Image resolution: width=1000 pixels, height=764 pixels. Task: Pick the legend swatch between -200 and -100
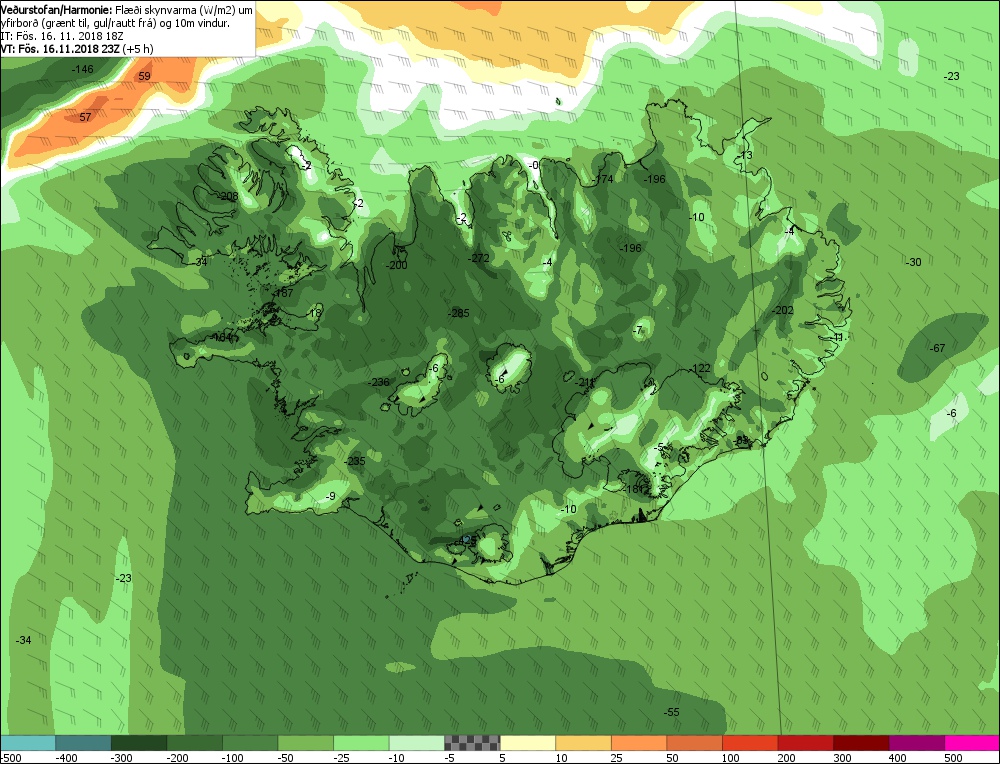195,743
